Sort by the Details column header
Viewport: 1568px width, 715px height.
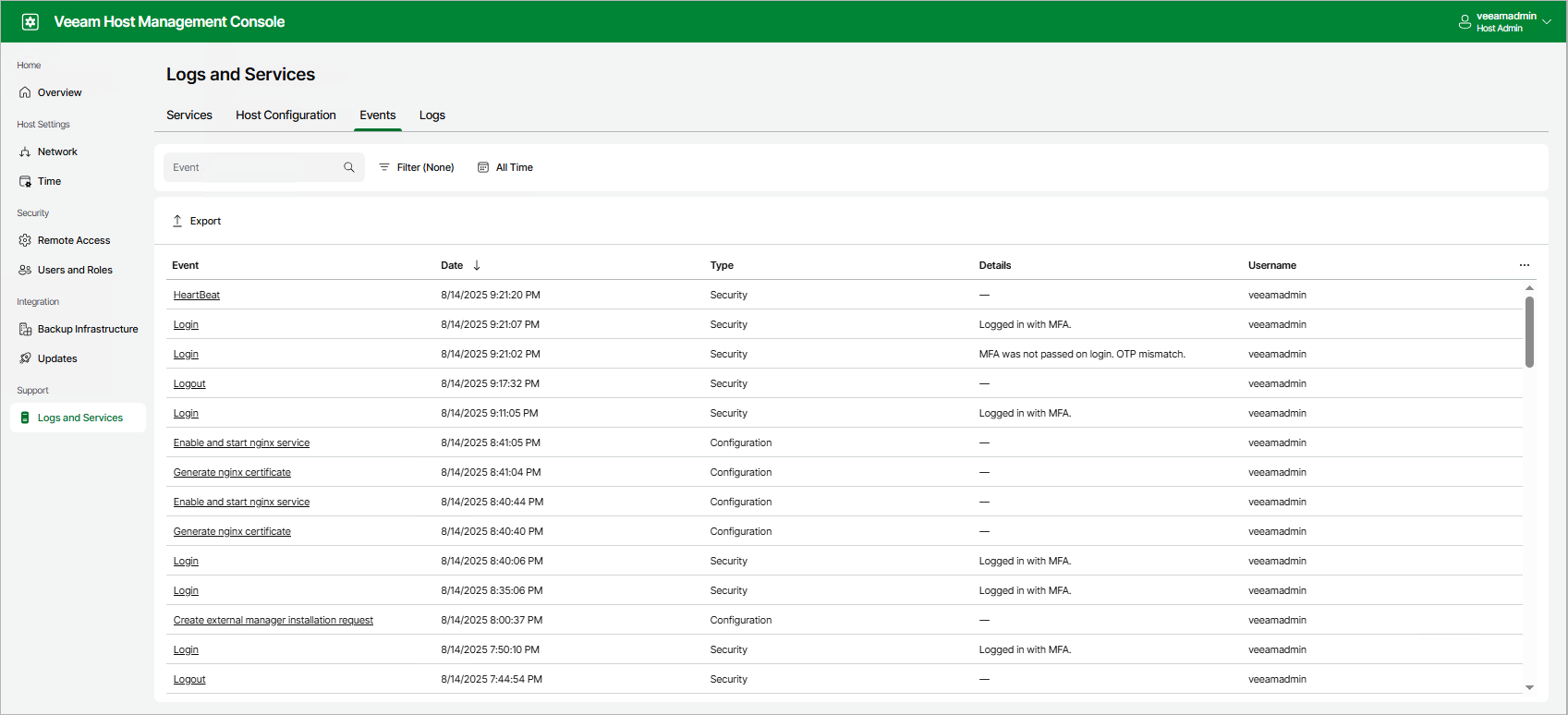995,265
